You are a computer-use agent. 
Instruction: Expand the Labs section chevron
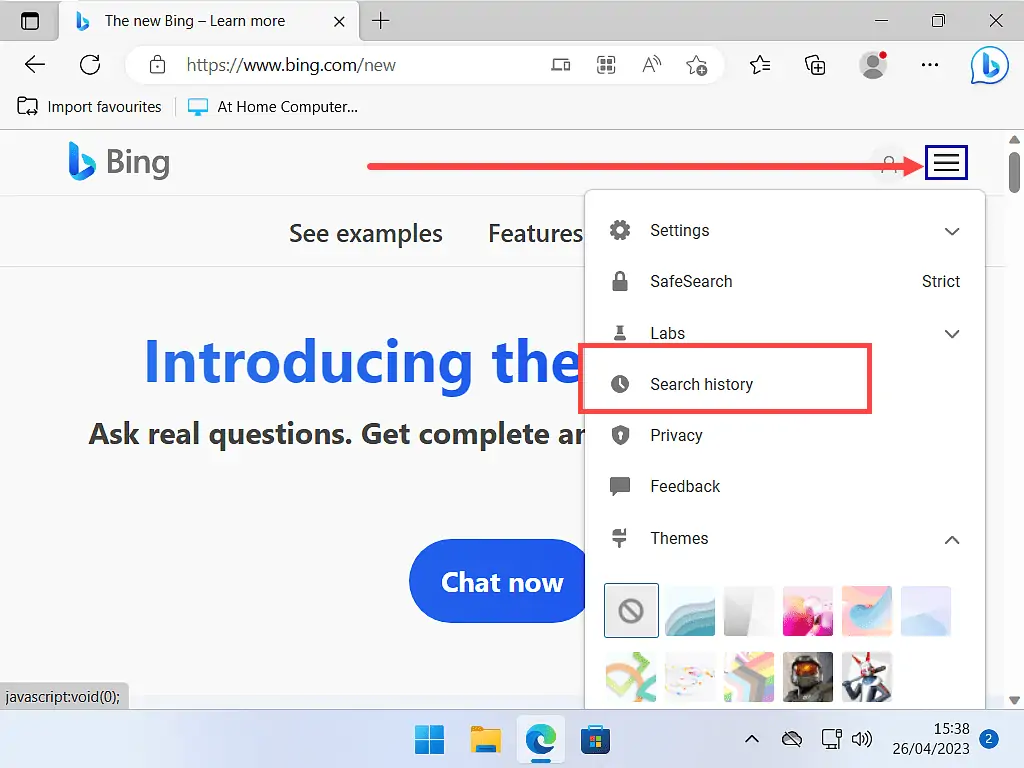(951, 333)
